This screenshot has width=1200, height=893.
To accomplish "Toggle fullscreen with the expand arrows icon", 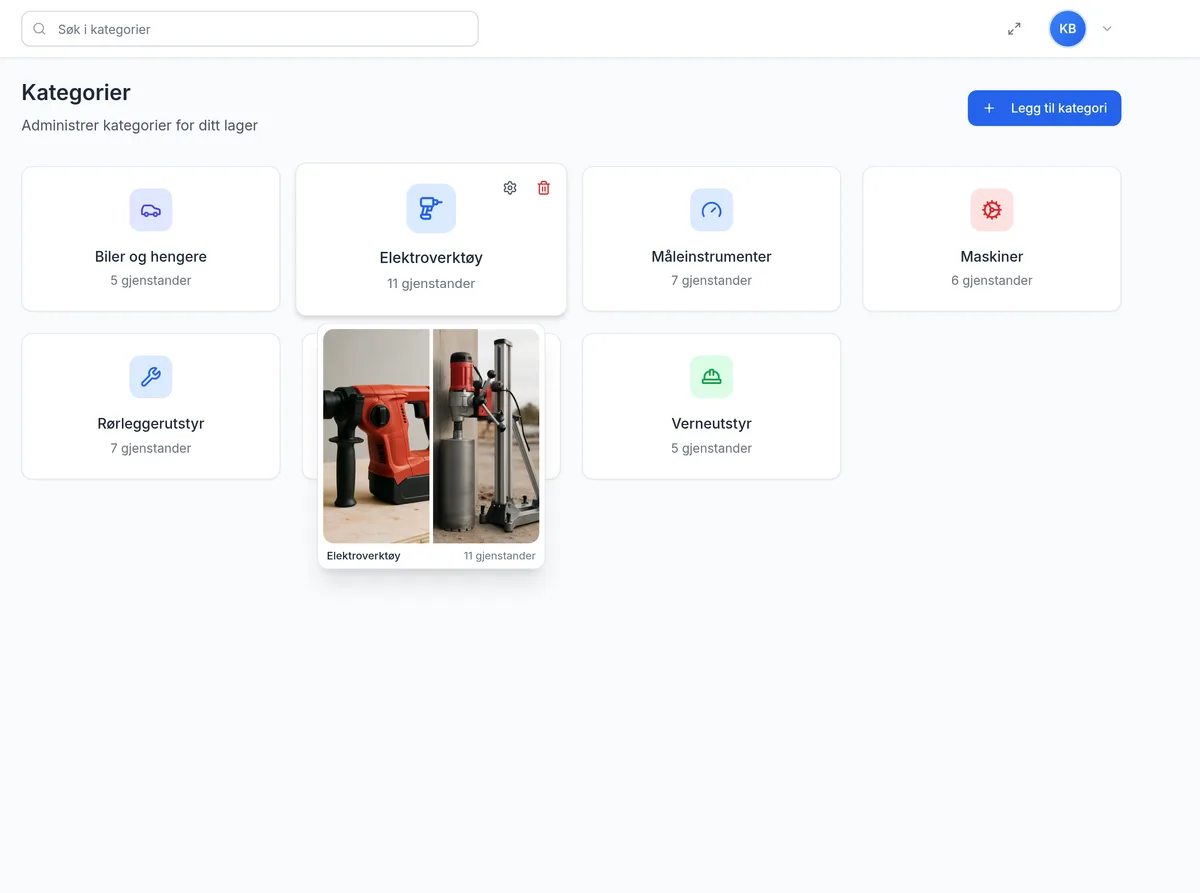I will click(1014, 29).
